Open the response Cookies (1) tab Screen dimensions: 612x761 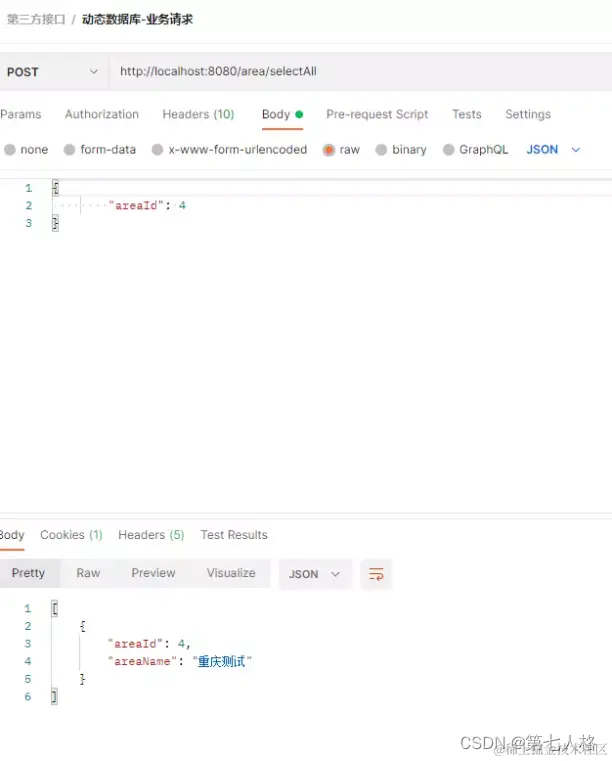click(71, 535)
